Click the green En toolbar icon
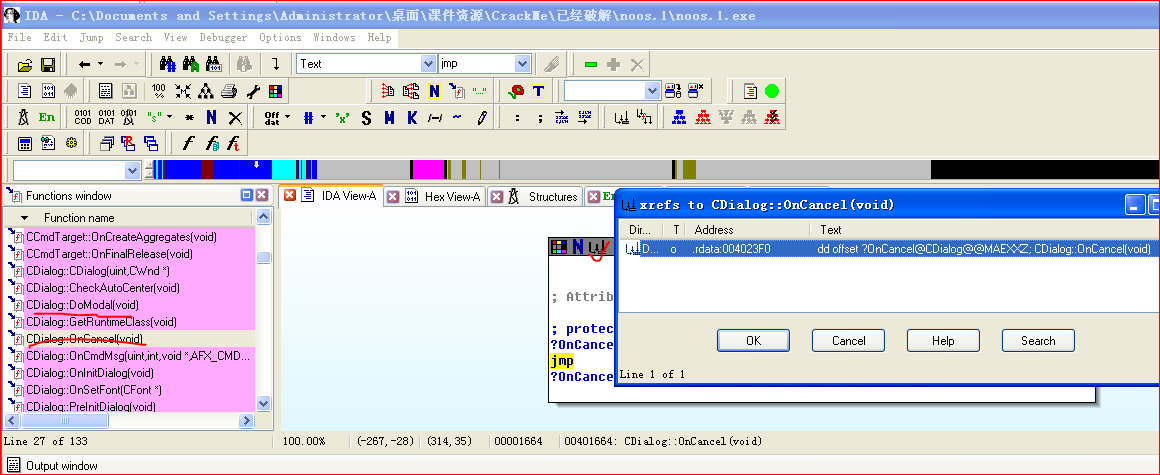Screen dimensions: 1160x475 (47, 117)
